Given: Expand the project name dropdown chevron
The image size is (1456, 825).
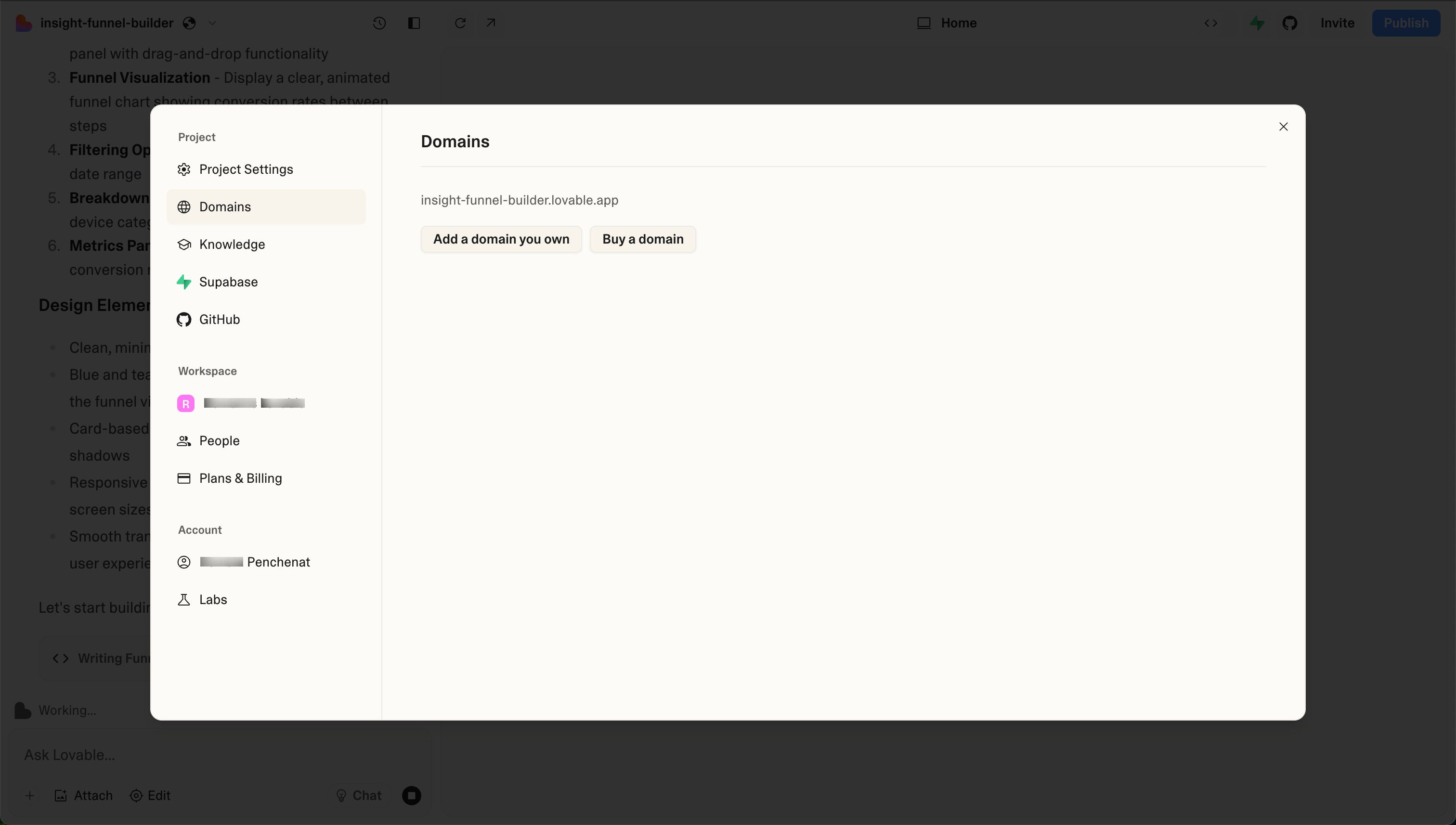Looking at the screenshot, I should [x=212, y=23].
